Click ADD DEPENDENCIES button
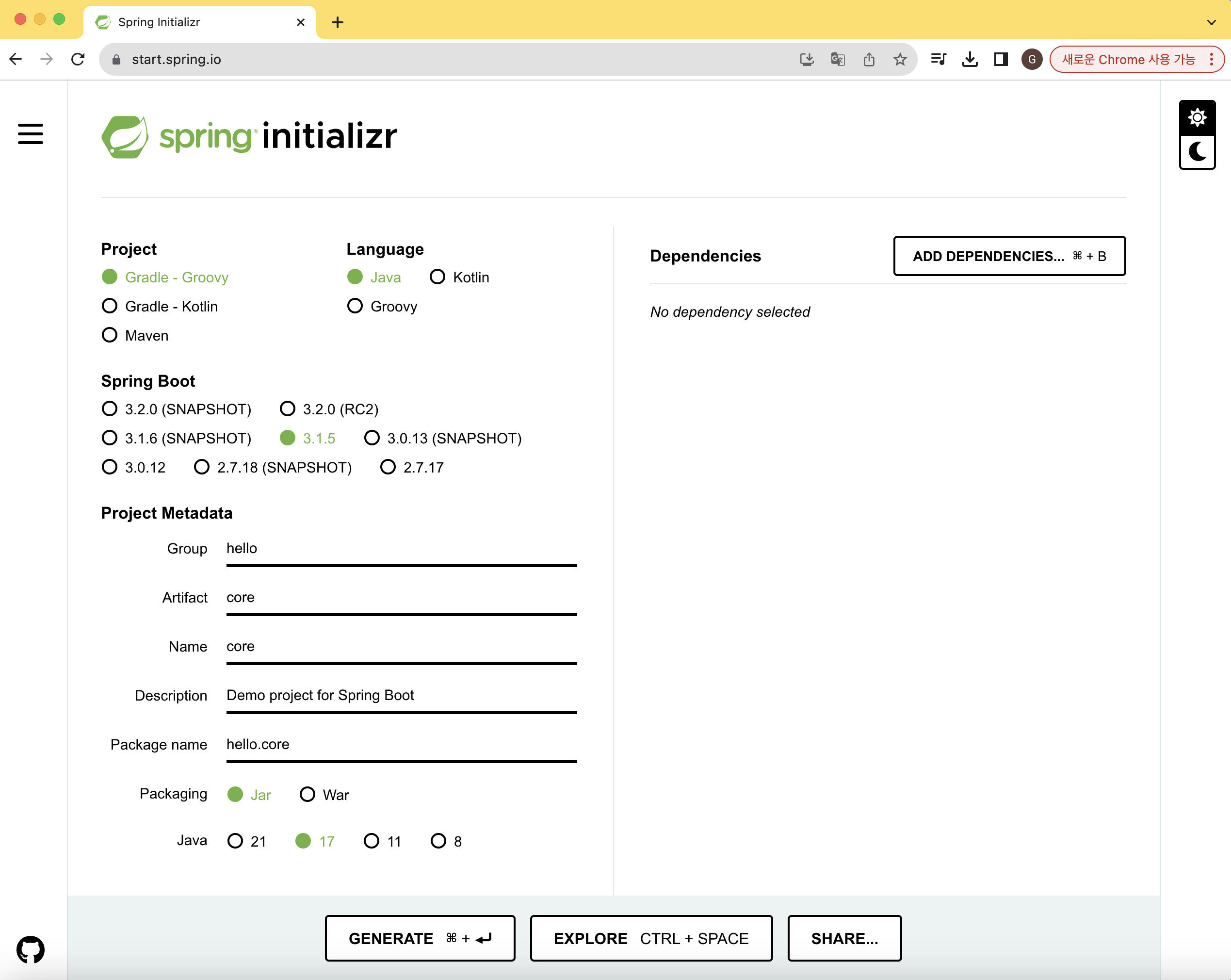1231x980 pixels. click(x=1009, y=256)
